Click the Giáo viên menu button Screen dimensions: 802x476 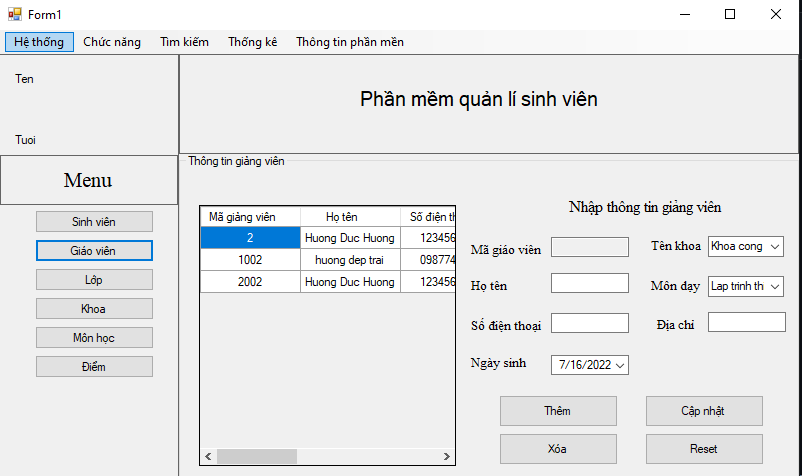94,251
